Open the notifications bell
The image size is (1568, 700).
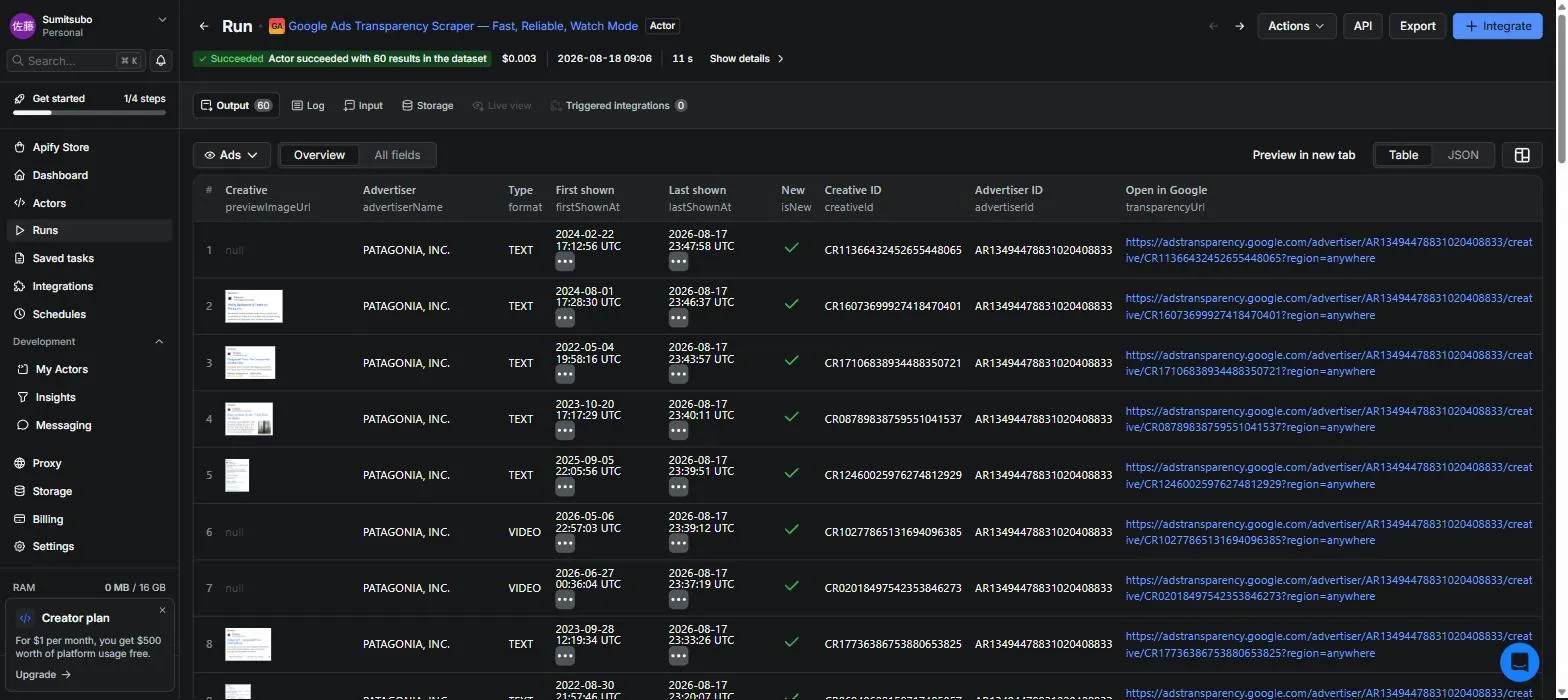click(x=160, y=60)
